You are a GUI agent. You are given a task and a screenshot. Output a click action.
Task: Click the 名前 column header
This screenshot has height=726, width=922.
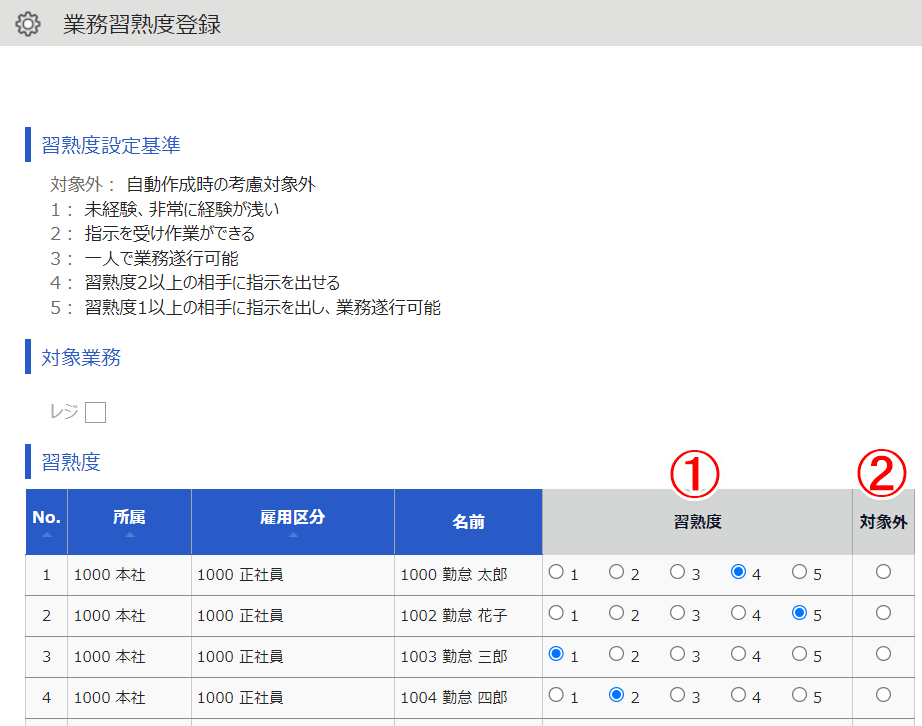pos(468,521)
